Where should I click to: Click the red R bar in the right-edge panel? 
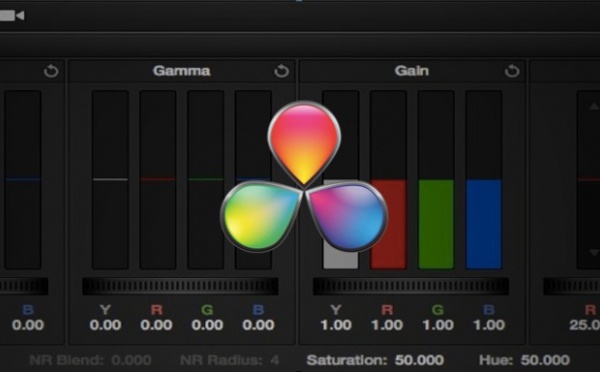point(588,180)
